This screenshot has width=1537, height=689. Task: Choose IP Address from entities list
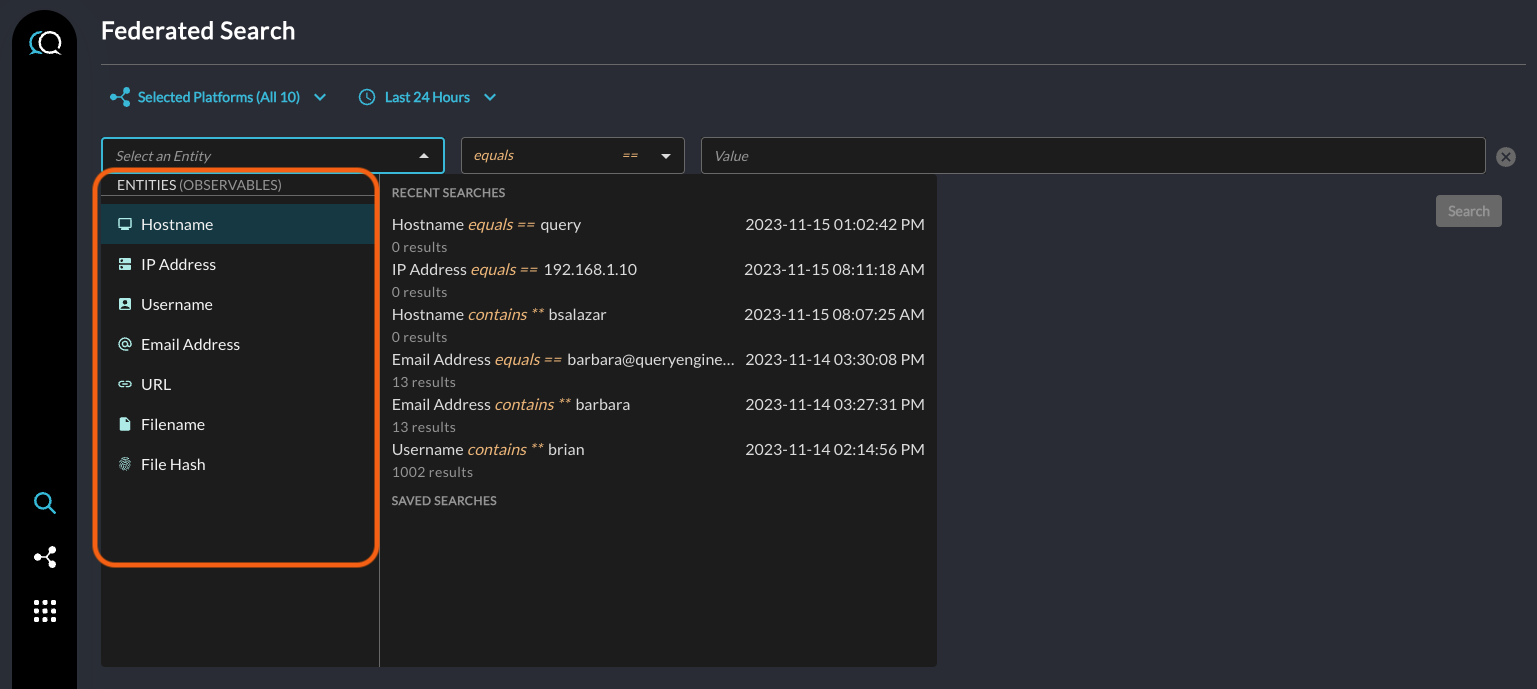click(178, 265)
